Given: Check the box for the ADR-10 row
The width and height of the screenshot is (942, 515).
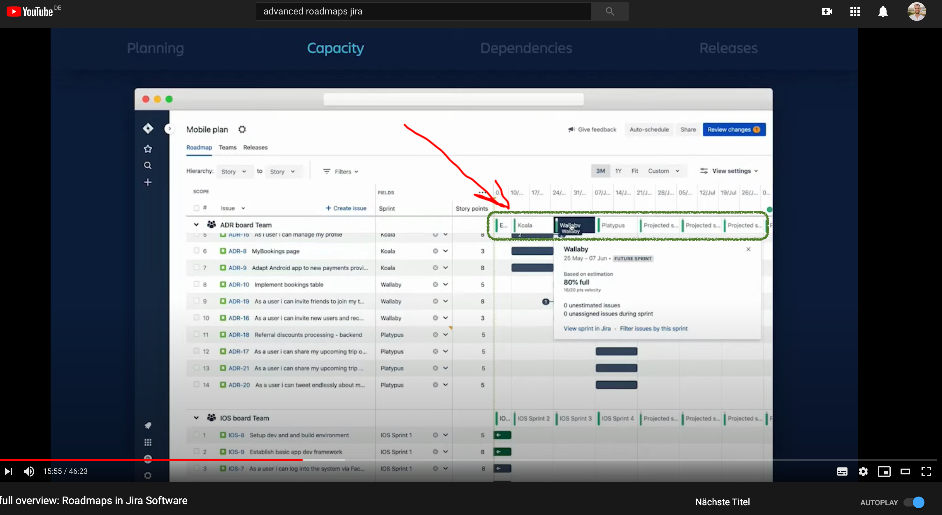Looking at the screenshot, I should point(196,285).
